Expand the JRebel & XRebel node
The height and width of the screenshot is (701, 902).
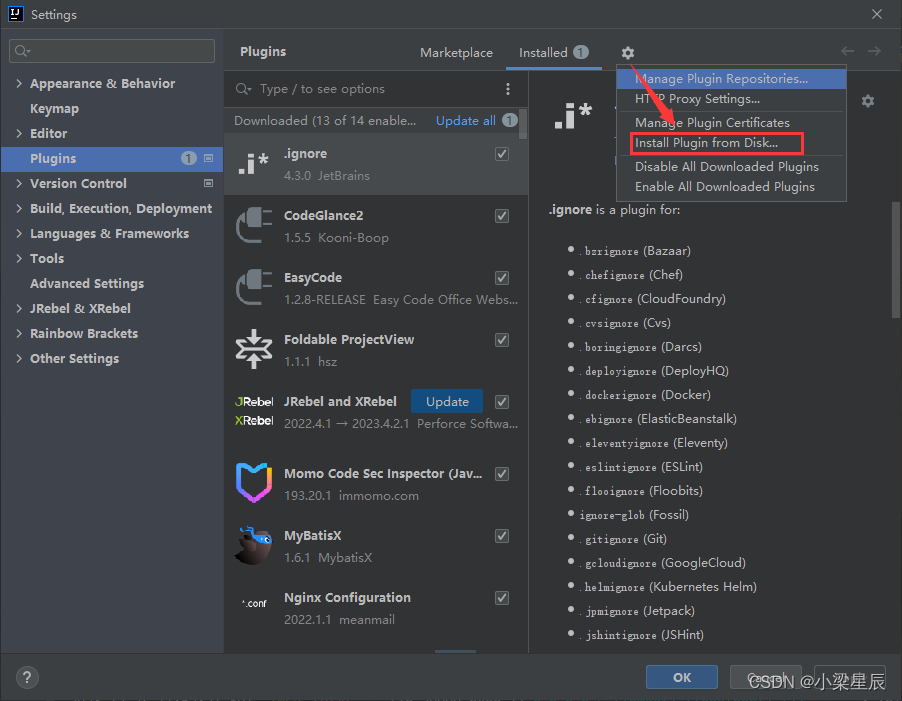[19, 308]
